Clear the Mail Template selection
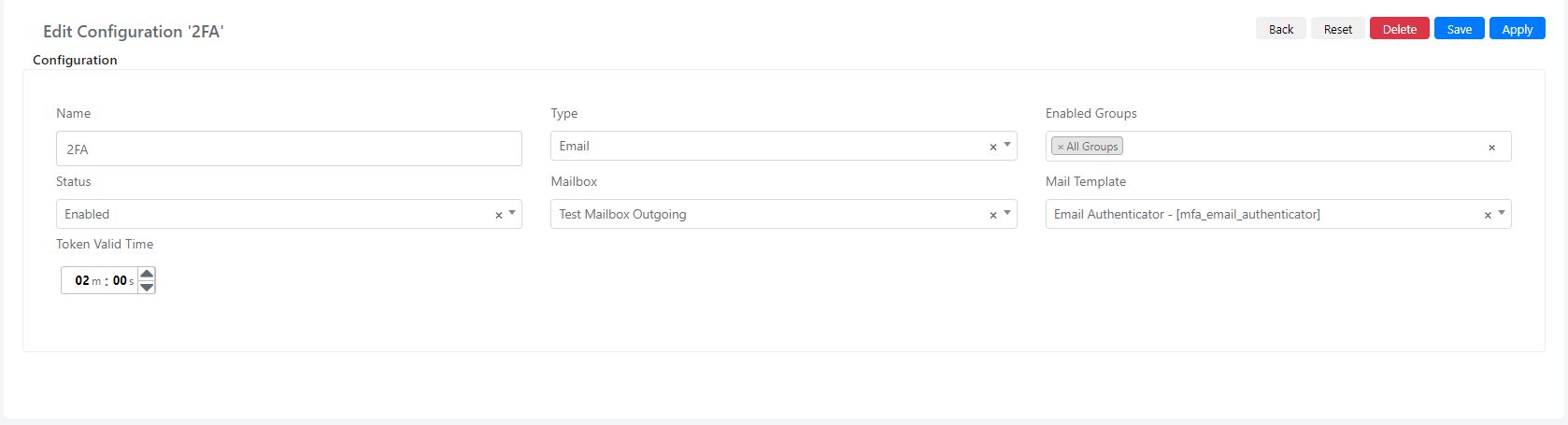This screenshot has height=425, width=1568. [1488, 215]
